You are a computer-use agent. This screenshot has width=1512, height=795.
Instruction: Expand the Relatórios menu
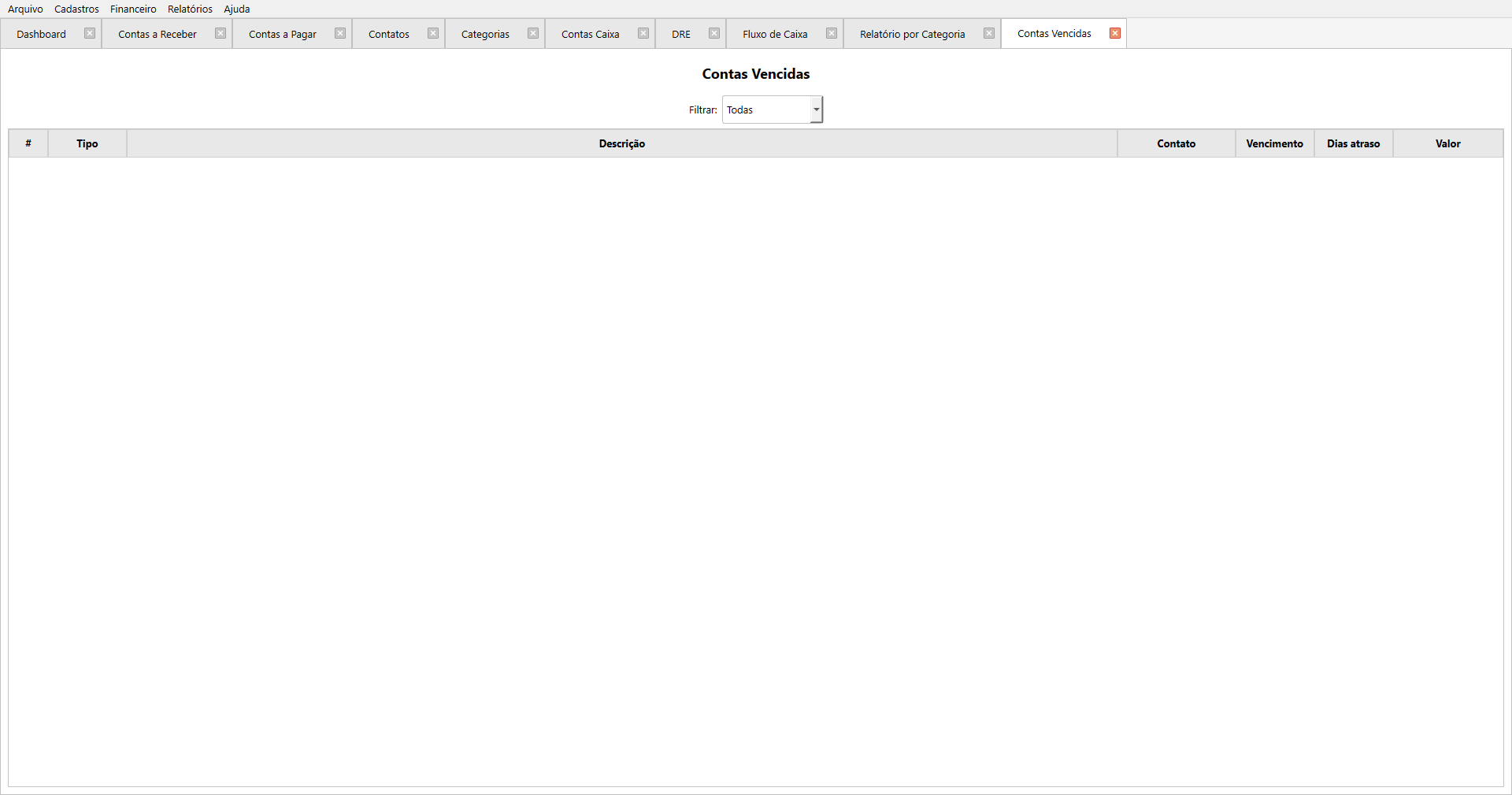[190, 9]
